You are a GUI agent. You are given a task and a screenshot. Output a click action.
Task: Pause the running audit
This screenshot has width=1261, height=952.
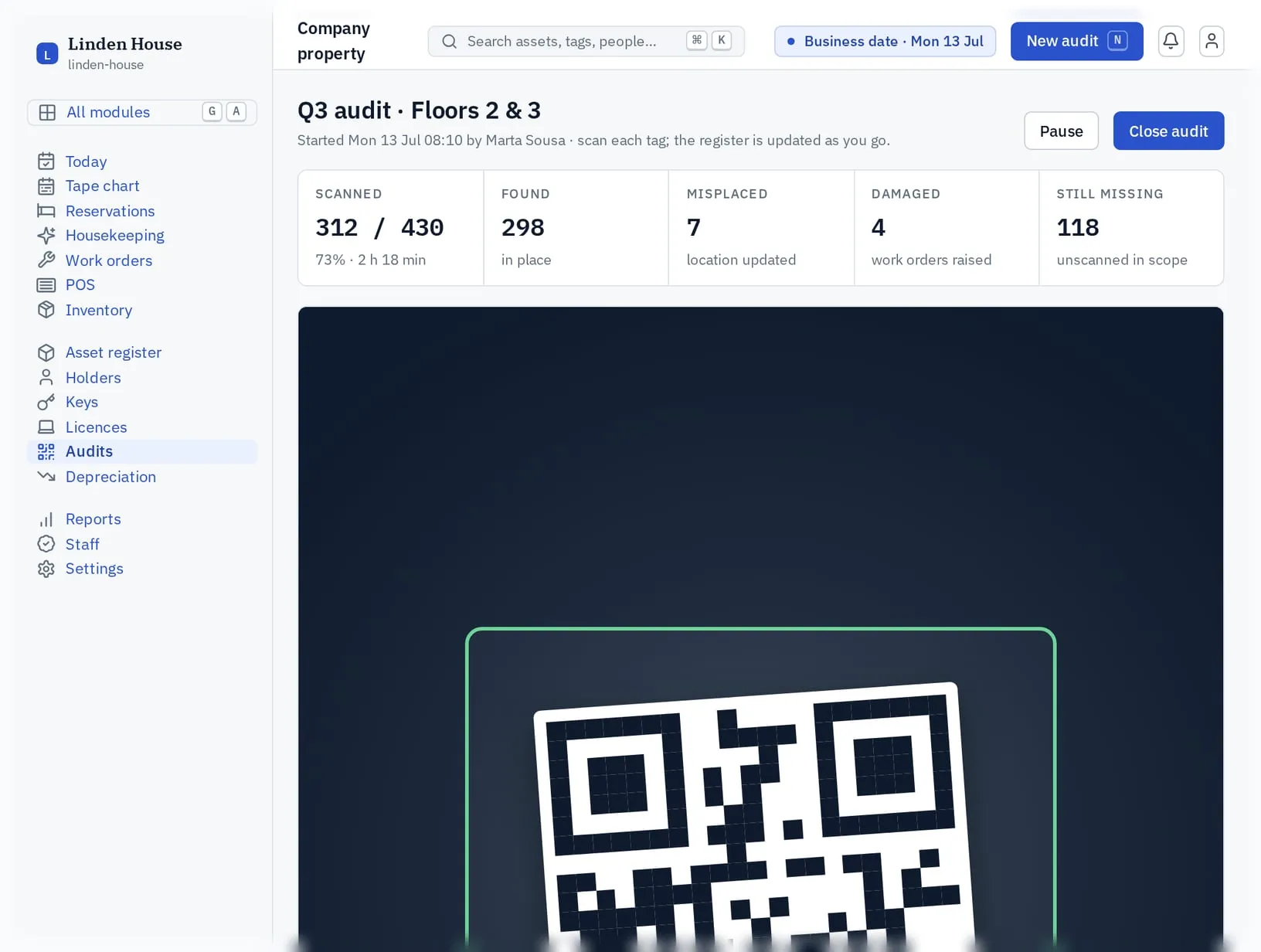[x=1061, y=131]
